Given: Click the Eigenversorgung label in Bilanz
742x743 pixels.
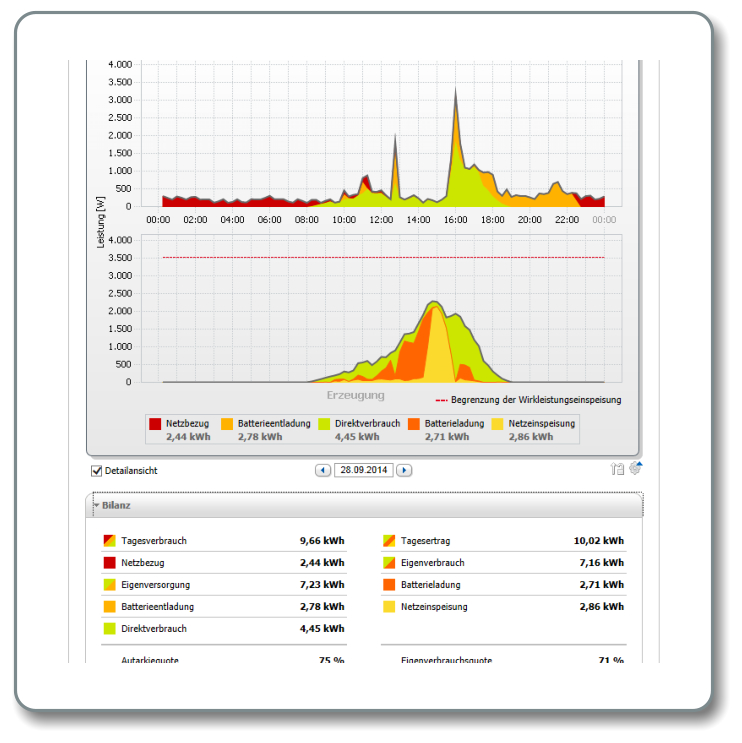Looking at the screenshot, I should pos(155,585).
